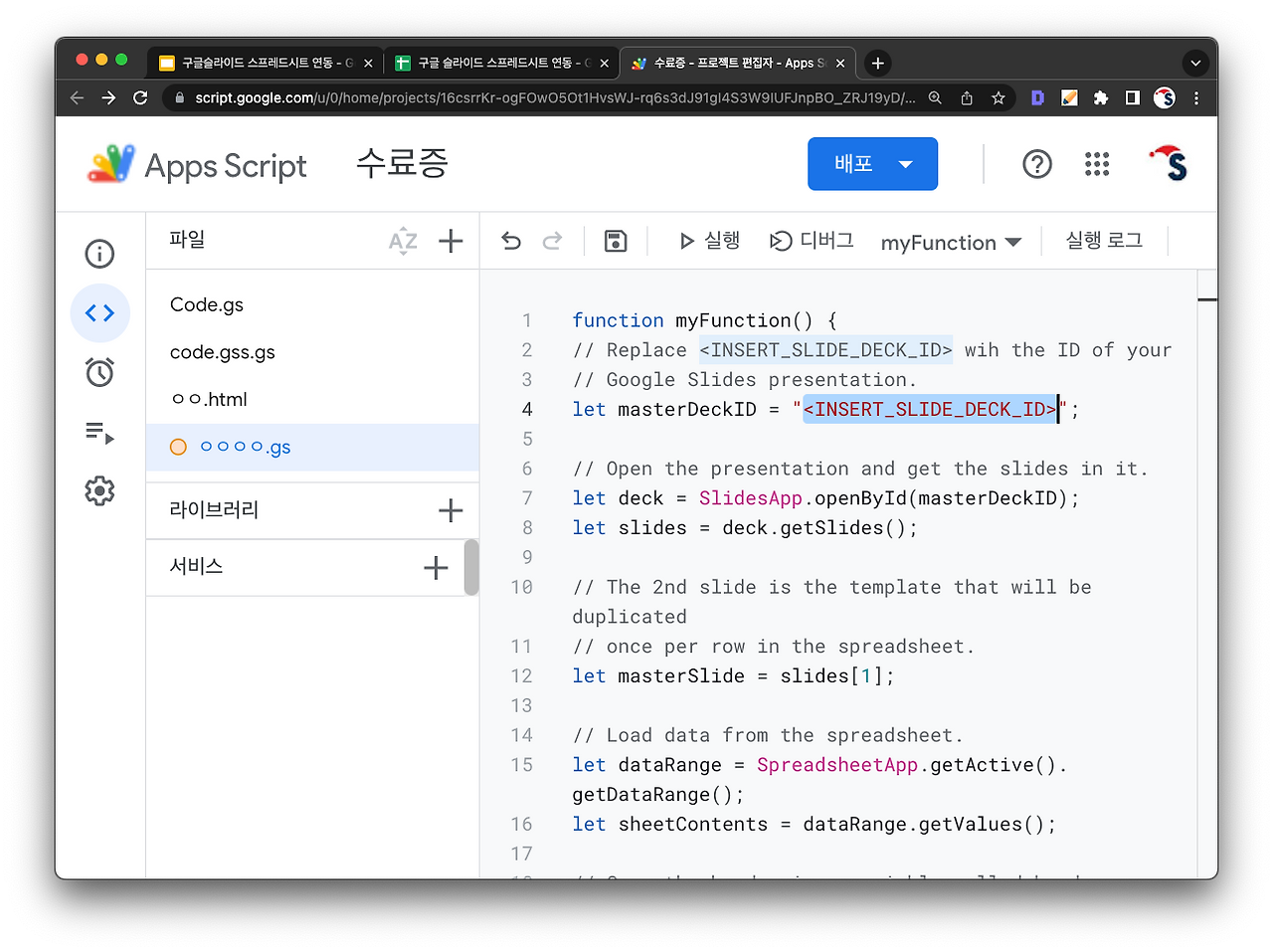
Task: Open the zoom magnifier in address bar
Action: pos(935,97)
